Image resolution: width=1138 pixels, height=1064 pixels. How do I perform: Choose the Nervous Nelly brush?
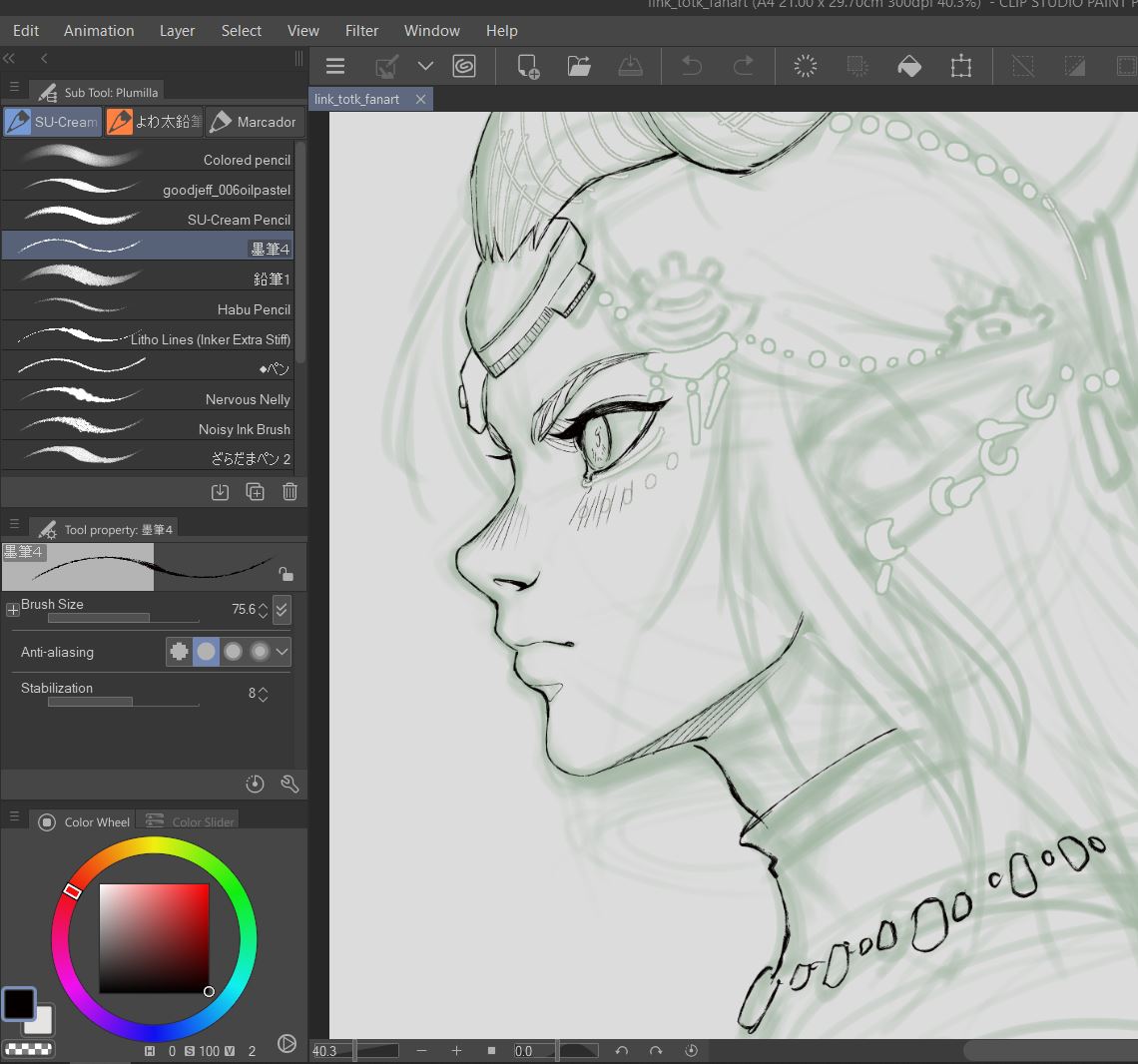click(148, 395)
